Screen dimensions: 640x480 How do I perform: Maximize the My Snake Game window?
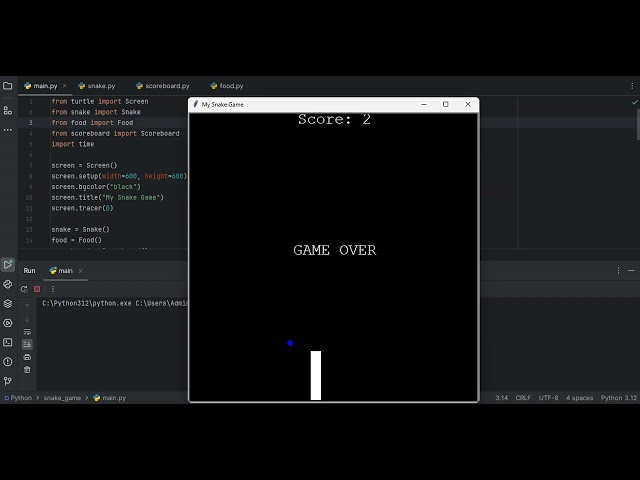pos(446,104)
